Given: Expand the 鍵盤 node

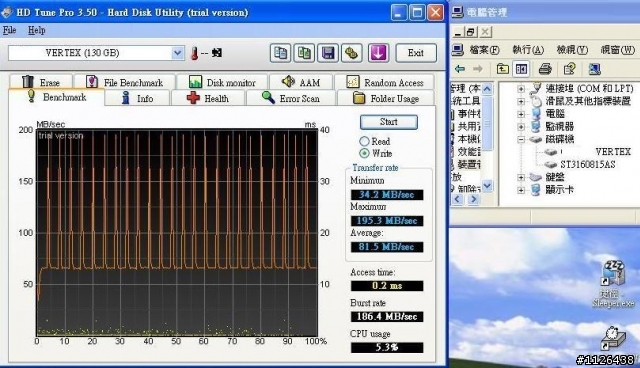Looking at the screenshot, I should coord(521,177).
